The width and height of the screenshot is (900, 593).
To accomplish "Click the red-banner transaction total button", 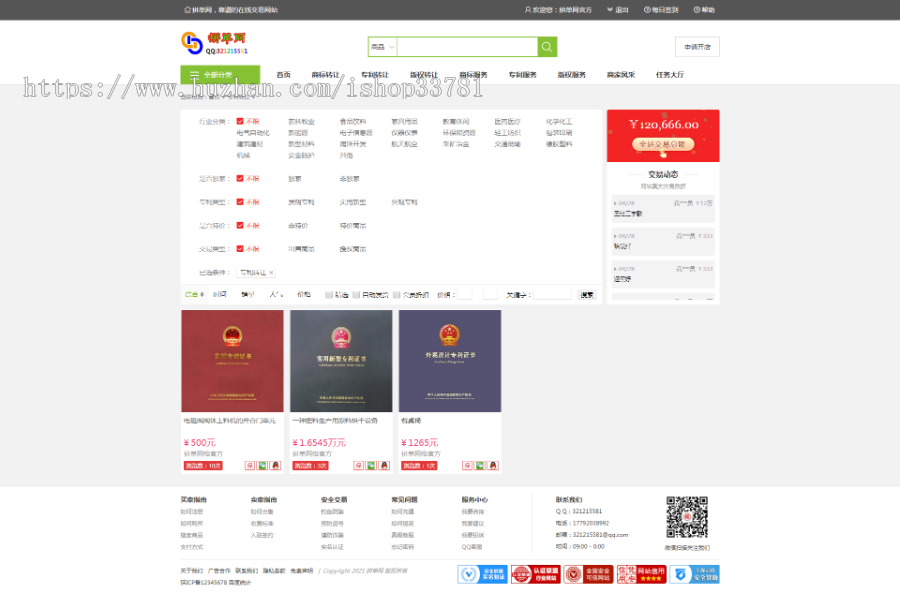I will click(x=663, y=144).
